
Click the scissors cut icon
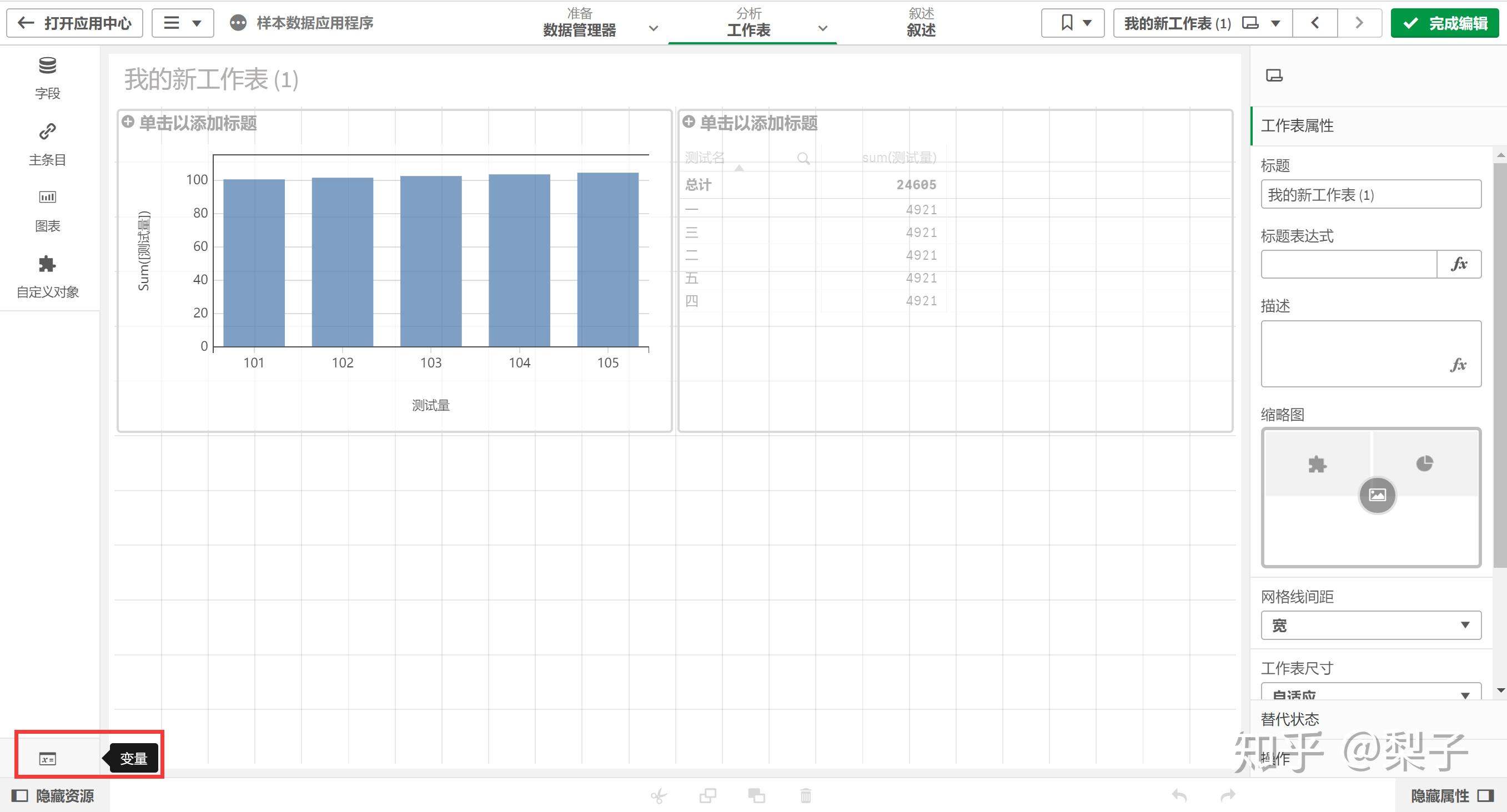pyautogui.click(x=658, y=796)
